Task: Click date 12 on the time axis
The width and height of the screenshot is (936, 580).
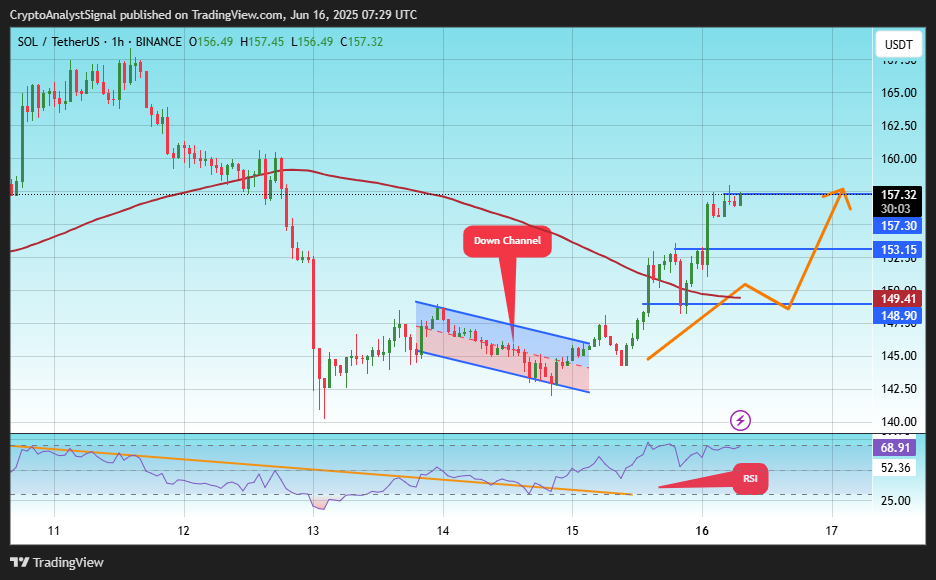Action: [183, 530]
